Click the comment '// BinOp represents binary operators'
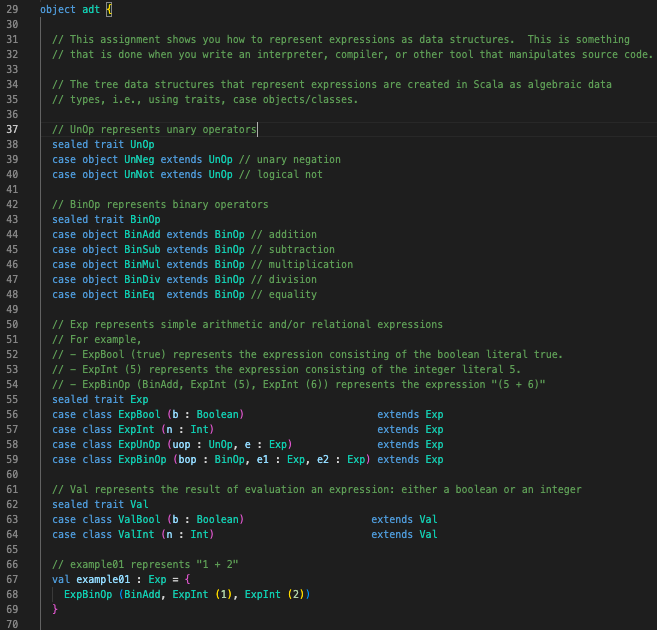Screen dimensions: 657x630 (x=160, y=204)
